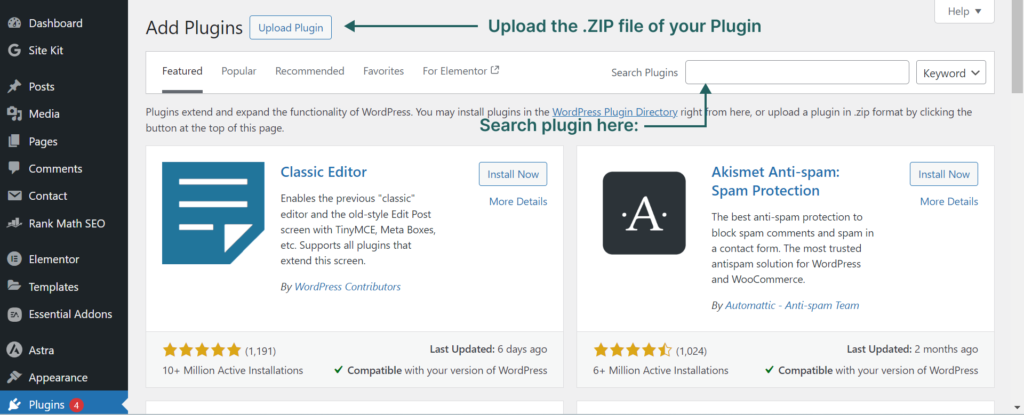Install the Akismet Anti-spam plugin
Screen dimensions: 1024x415
[x=944, y=174]
